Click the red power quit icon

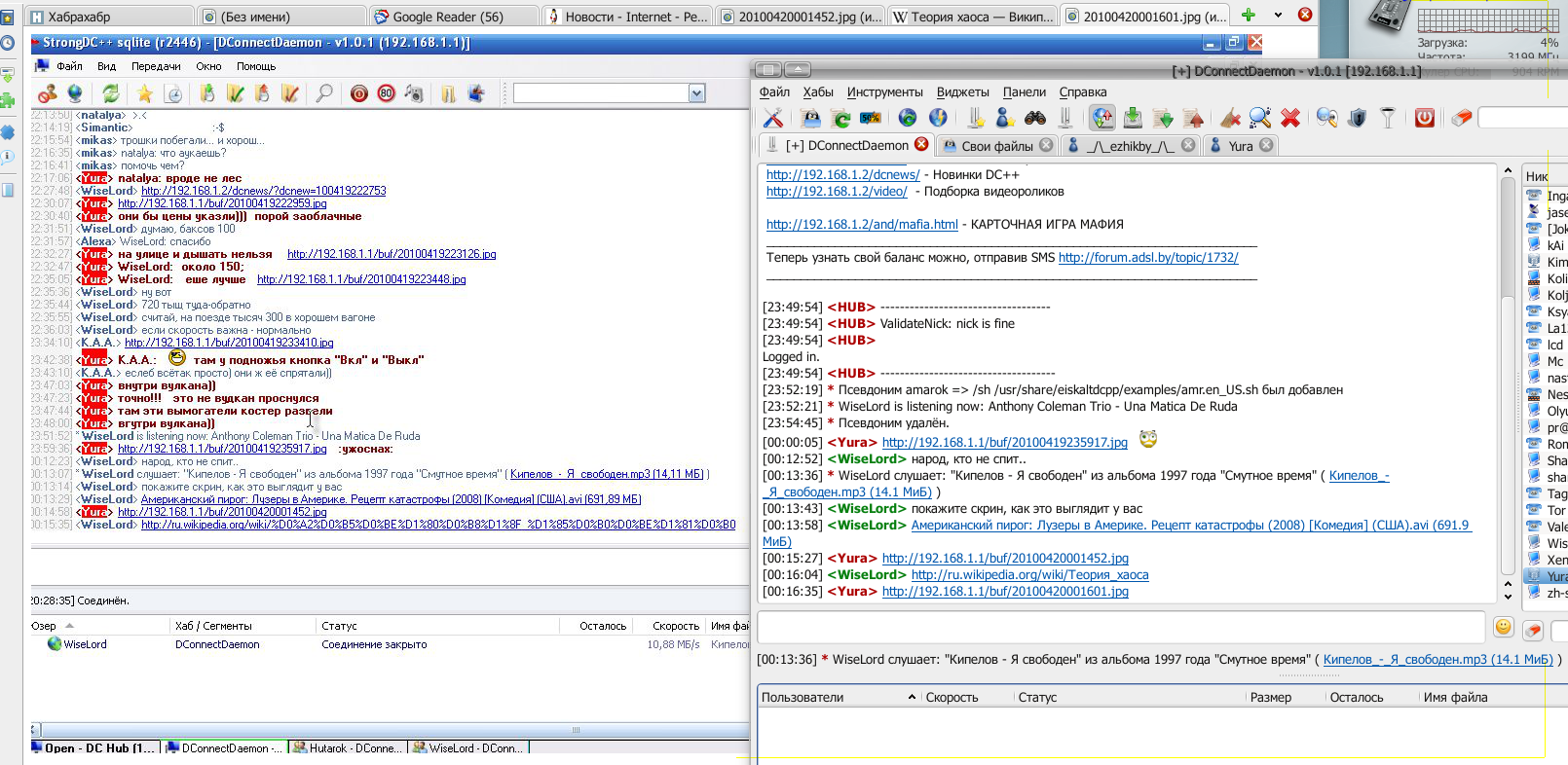tap(1425, 118)
